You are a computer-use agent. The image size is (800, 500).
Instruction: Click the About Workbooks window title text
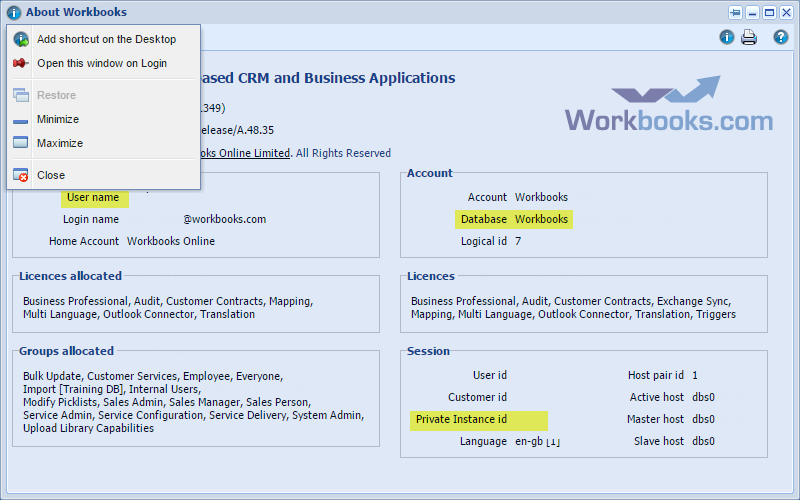point(77,12)
